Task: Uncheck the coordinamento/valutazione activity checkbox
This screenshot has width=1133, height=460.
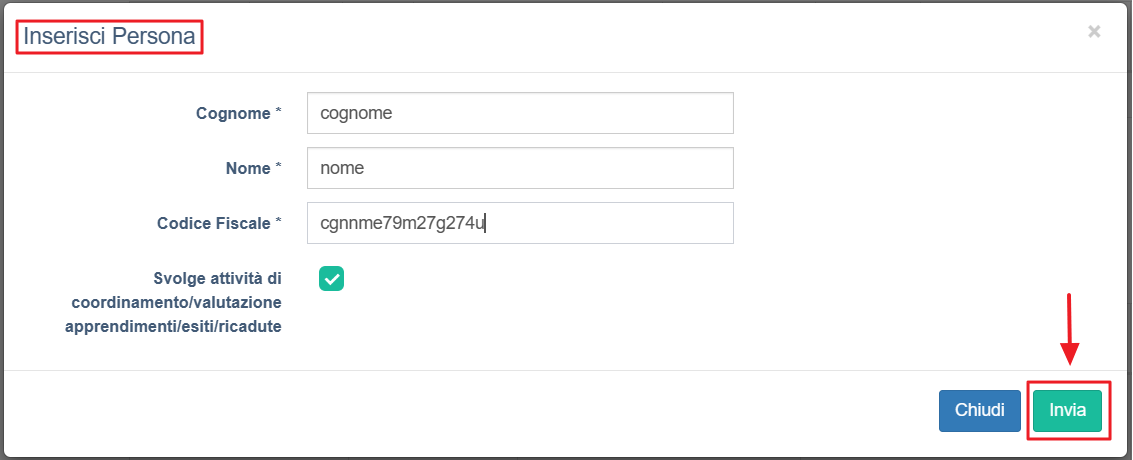Action: click(x=331, y=279)
